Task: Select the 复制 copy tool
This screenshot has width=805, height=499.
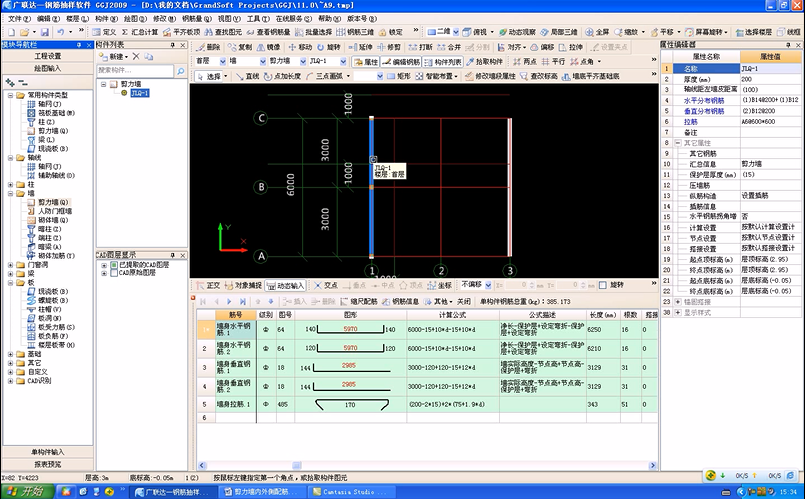Action: 240,47
